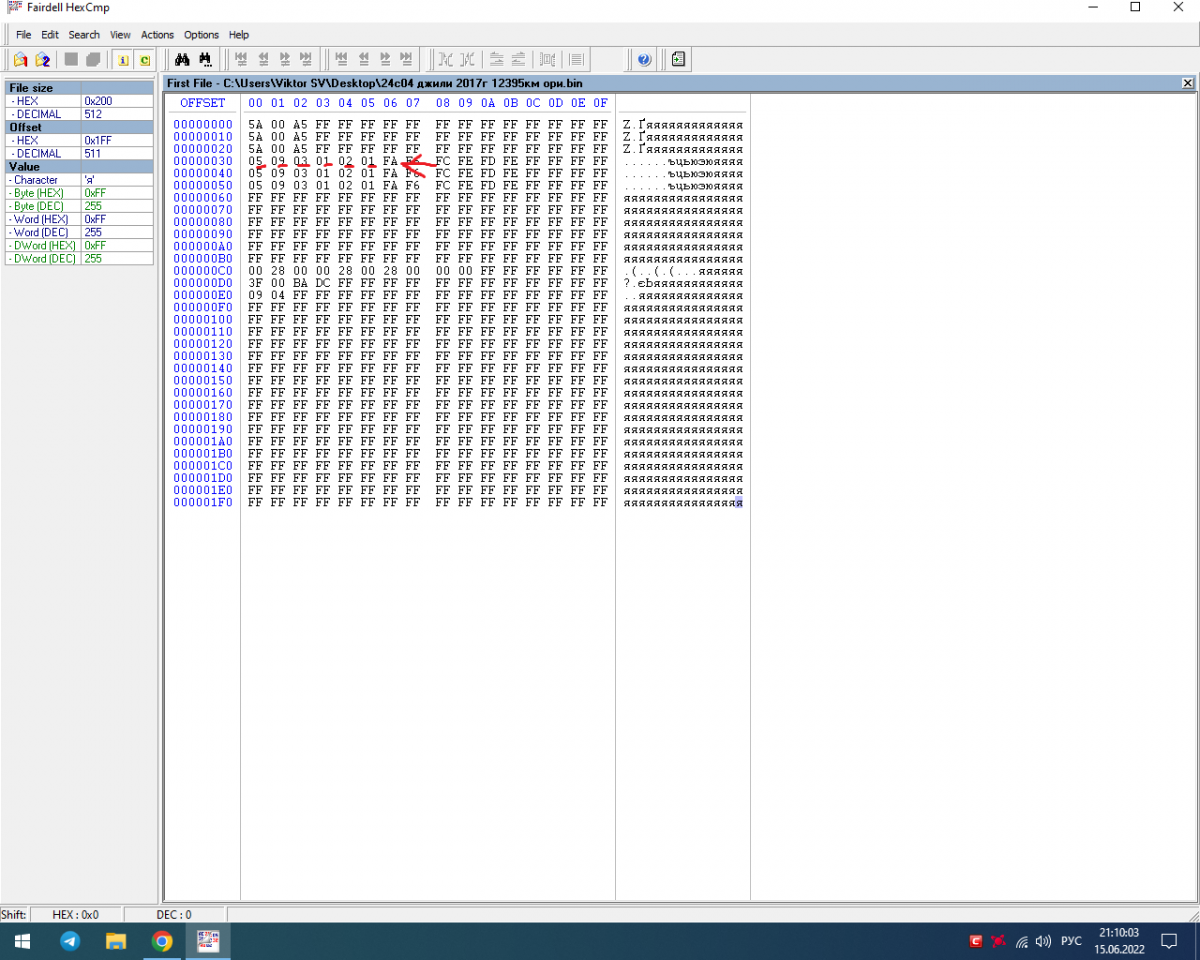Viewport: 1200px width, 960px height.
Task: Select offset row 00000030
Action: click(202, 161)
